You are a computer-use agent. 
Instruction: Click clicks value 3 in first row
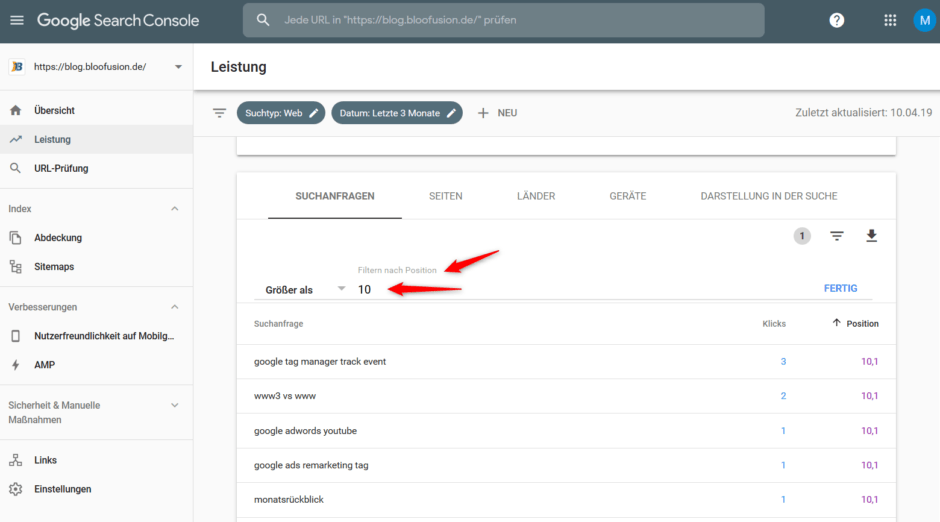click(x=783, y=361)
